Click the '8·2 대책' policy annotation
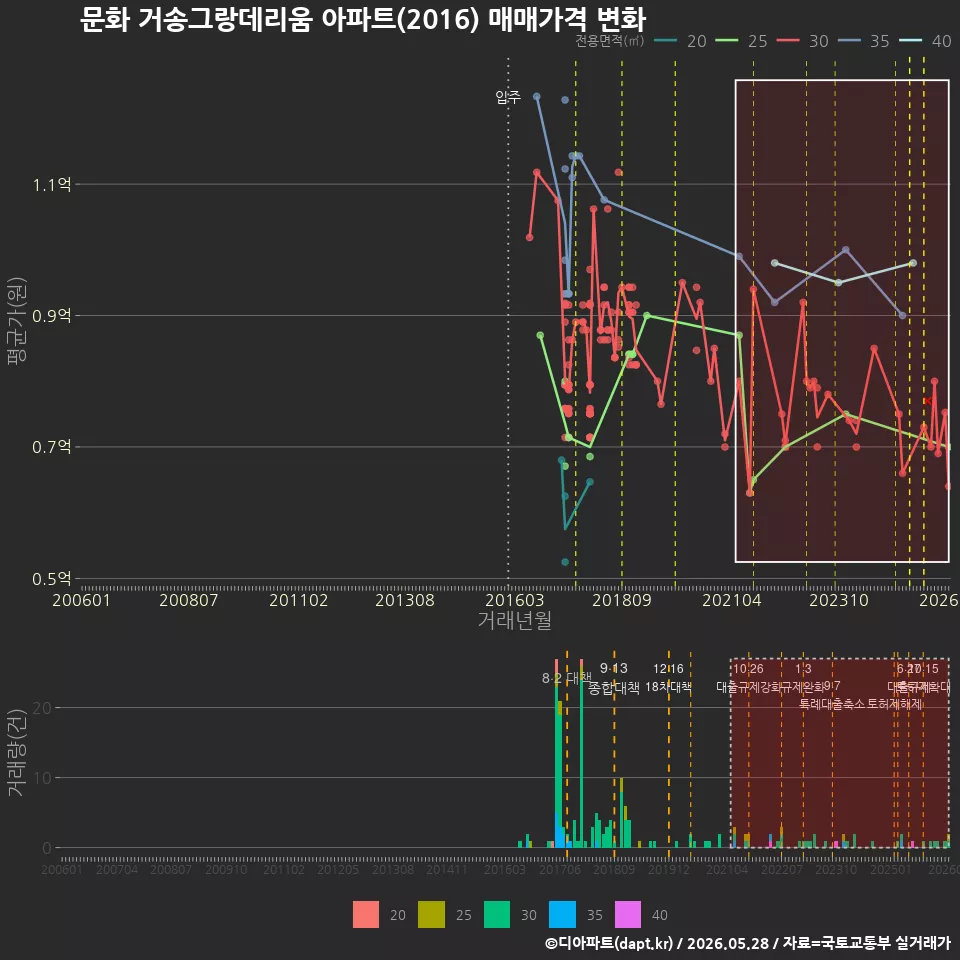Image resolution: width=960 pixels, height=960 pixels. tap(567, 678)
